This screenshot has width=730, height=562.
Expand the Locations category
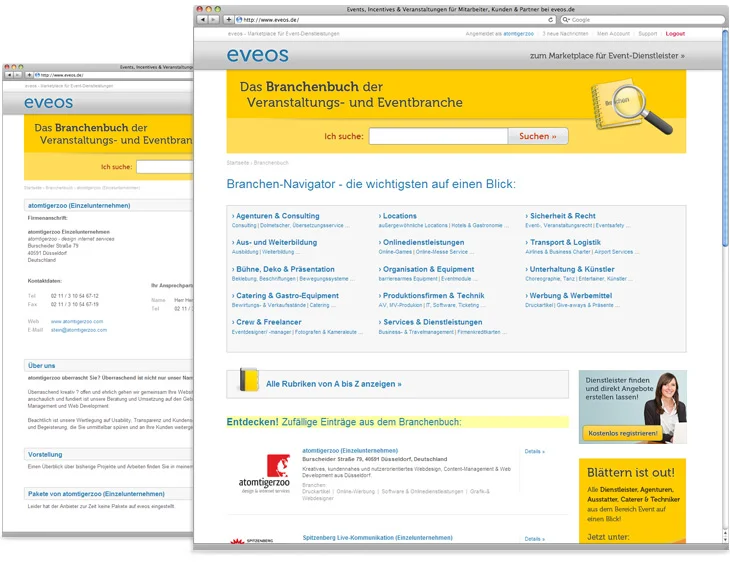point(399,216)
